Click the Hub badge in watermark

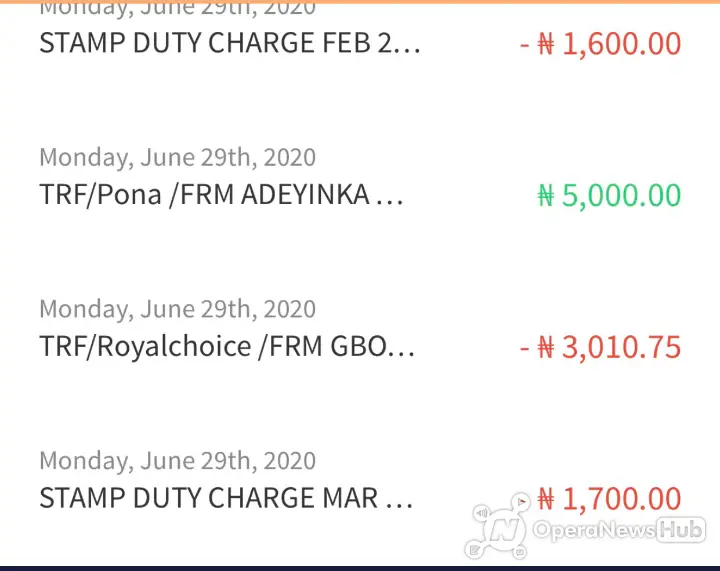click(x=681, y=530)
